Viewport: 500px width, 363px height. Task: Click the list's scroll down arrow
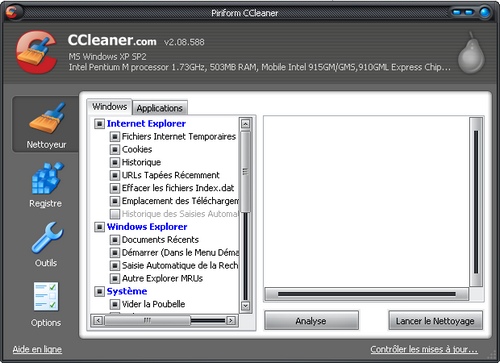click(x=246, y=306)
